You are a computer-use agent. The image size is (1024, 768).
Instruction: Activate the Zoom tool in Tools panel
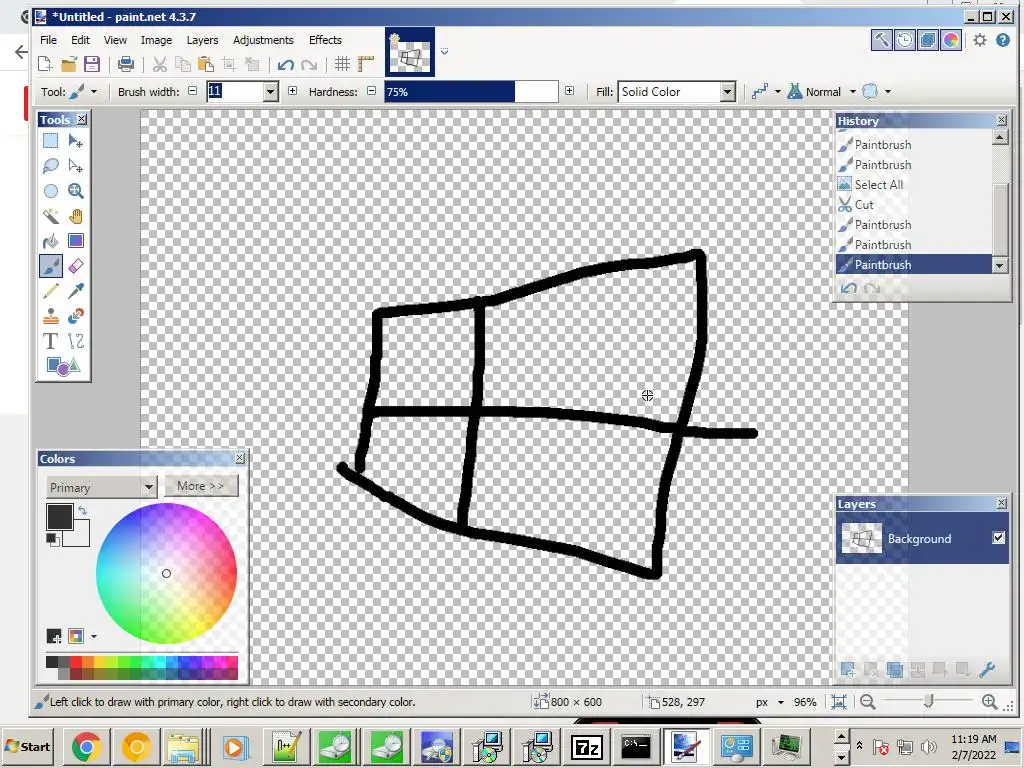click(76, 191)
